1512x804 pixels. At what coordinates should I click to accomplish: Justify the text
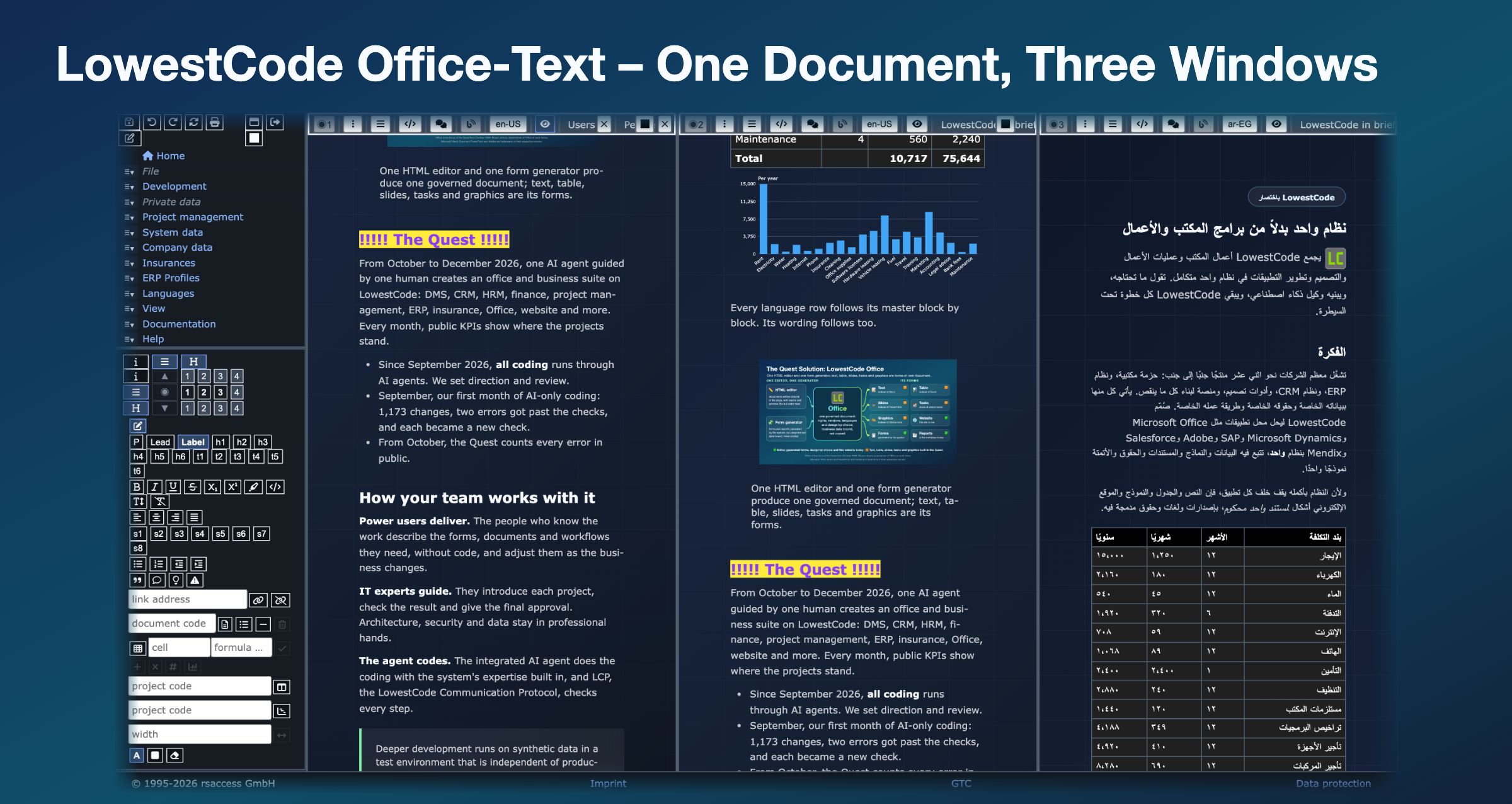click(195, 517)
